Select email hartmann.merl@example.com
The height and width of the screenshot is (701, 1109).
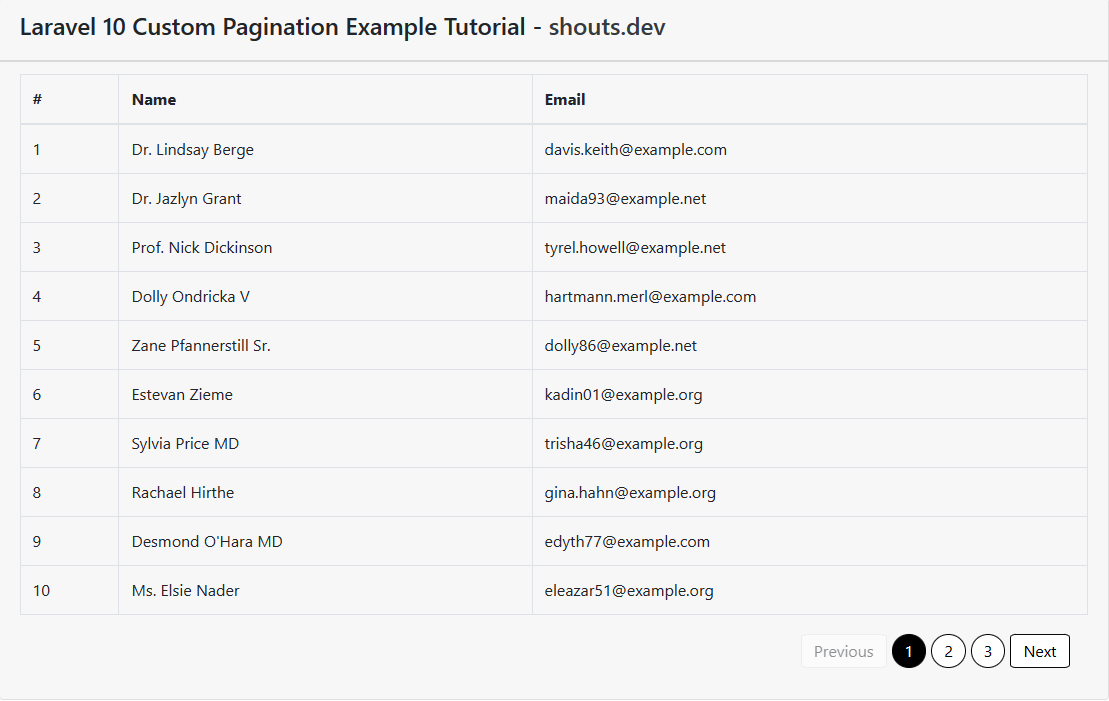point(650,296)
